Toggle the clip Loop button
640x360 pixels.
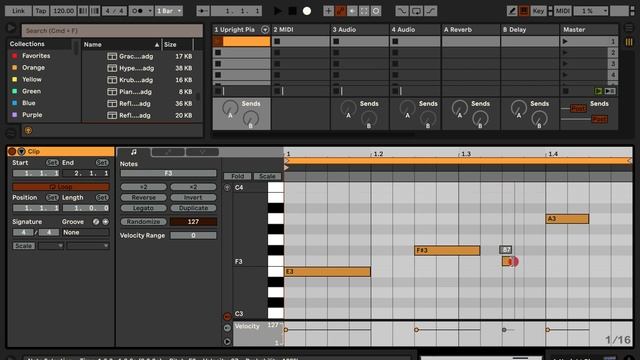(x=61, y=187)
